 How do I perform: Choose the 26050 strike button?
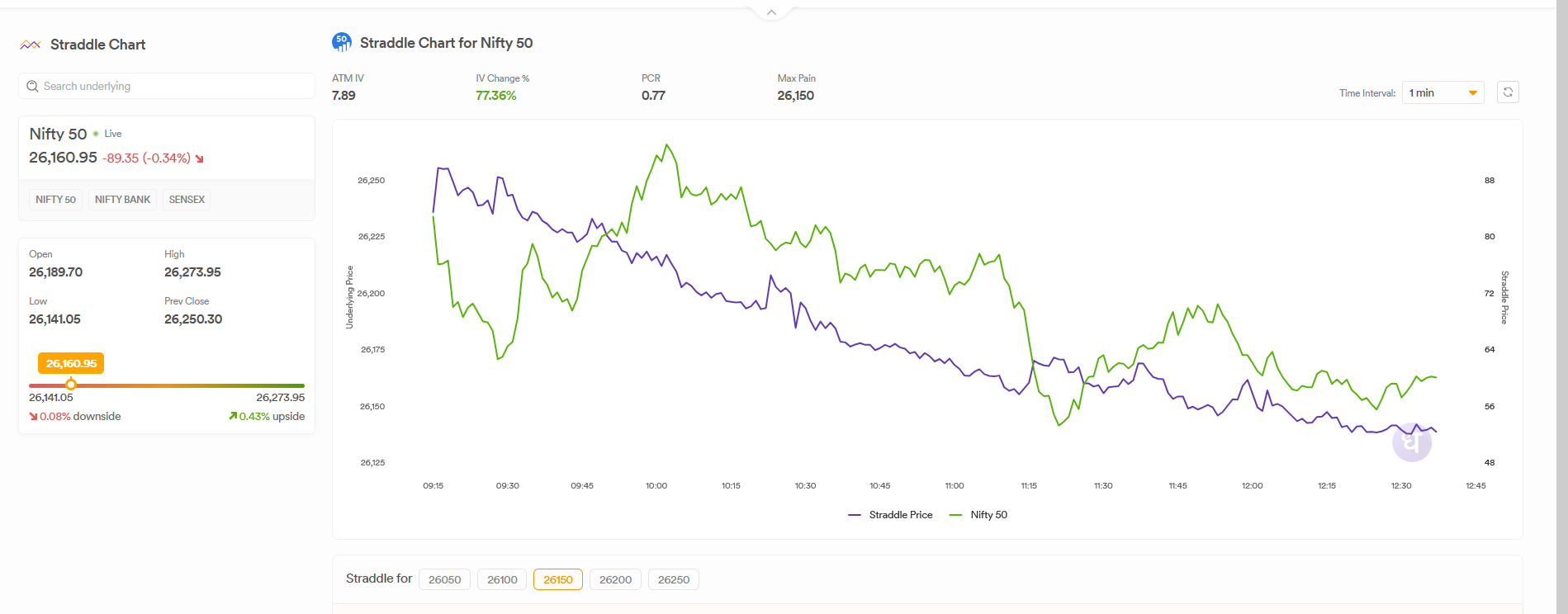coord(444,579)
